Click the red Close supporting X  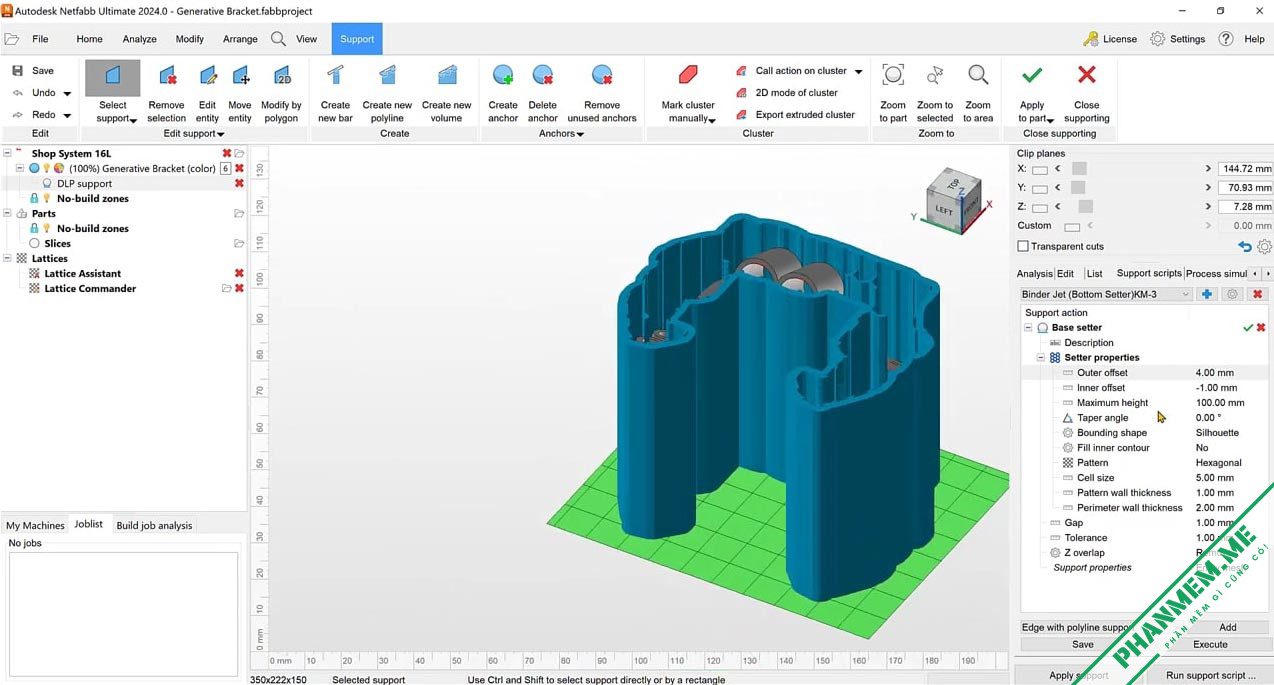[x=1087, y=75]
